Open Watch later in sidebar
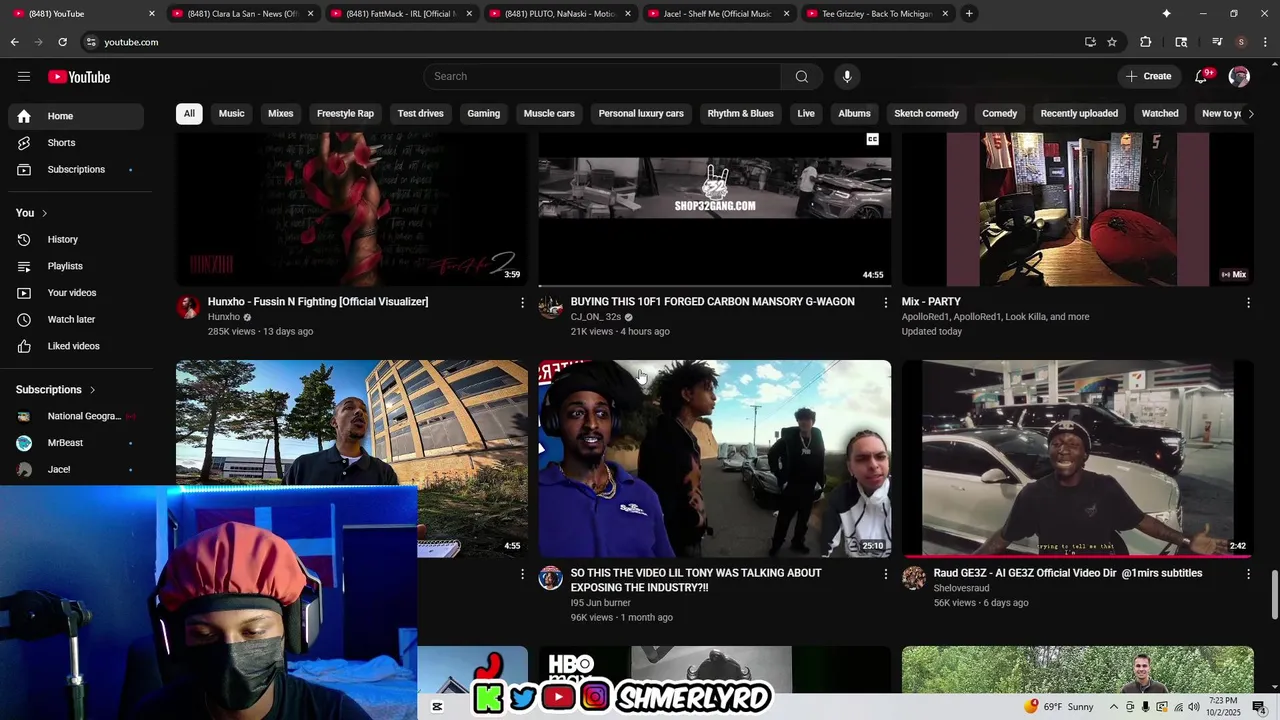The width and height of the screenshot is (1280, 720). (76, 320)
